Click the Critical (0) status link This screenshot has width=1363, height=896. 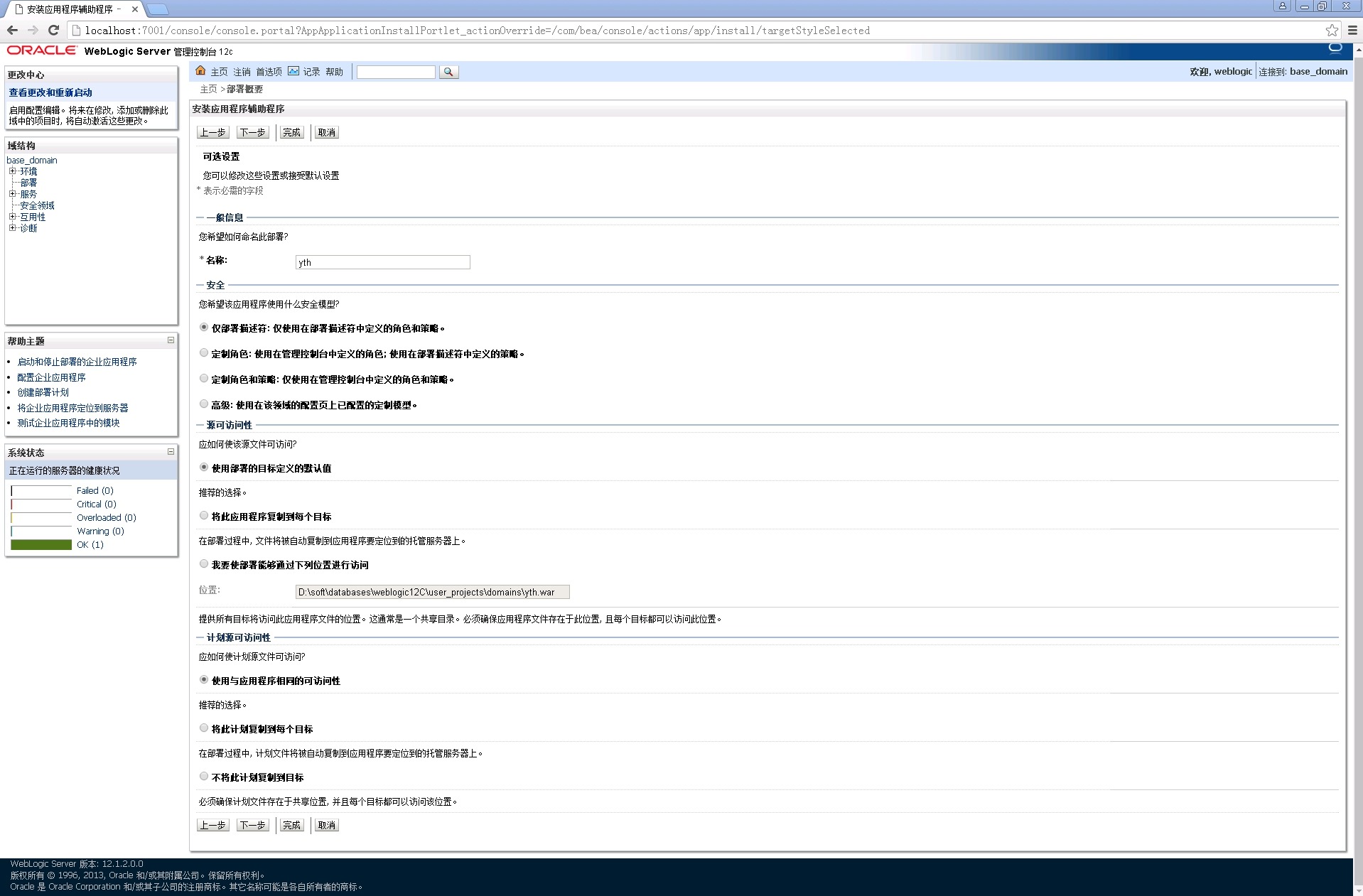(96, 504)
